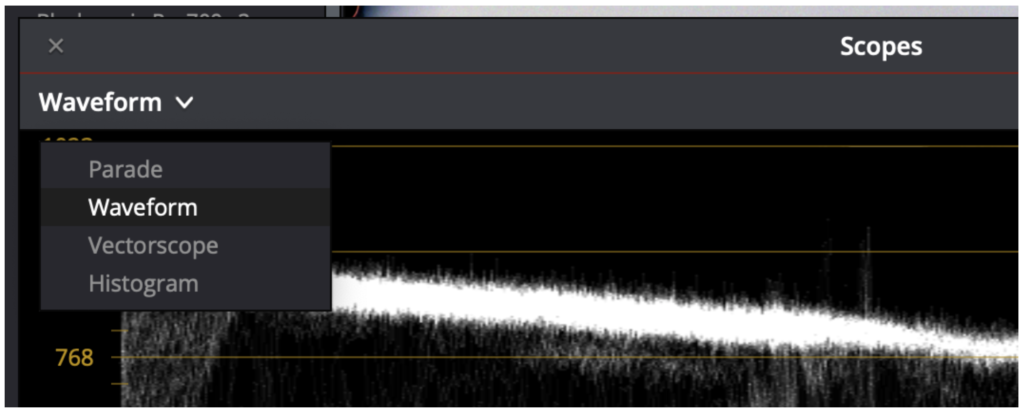Click the tall spike in the waveform trace
1024x412 pixels.
click(x=868, y=268)
